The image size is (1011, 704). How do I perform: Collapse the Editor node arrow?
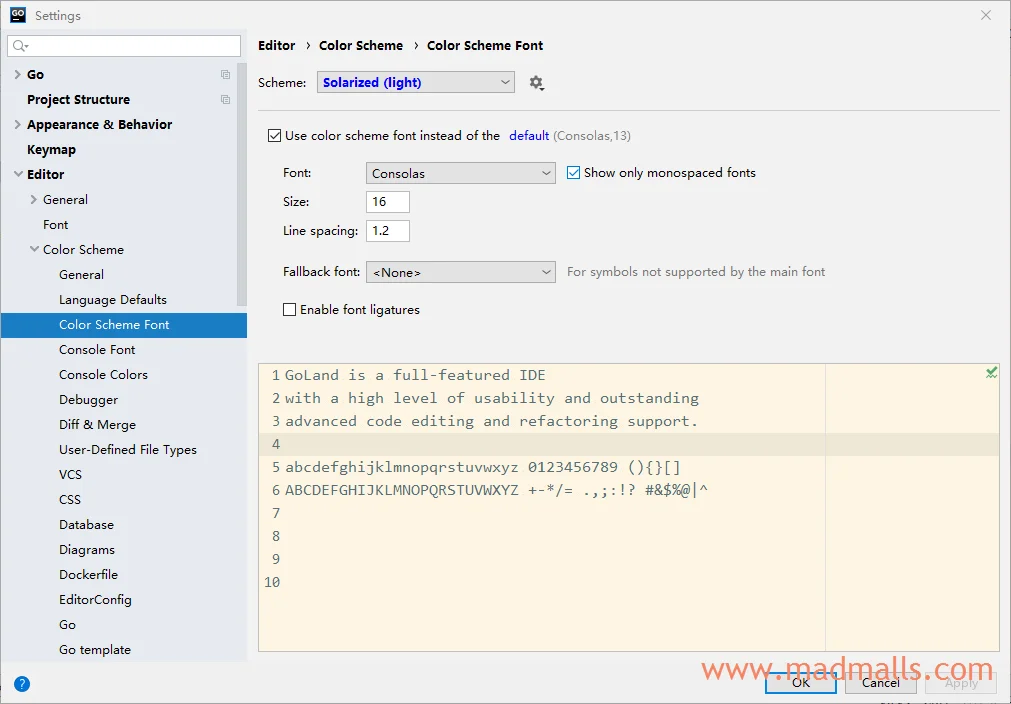pos(17,174)
